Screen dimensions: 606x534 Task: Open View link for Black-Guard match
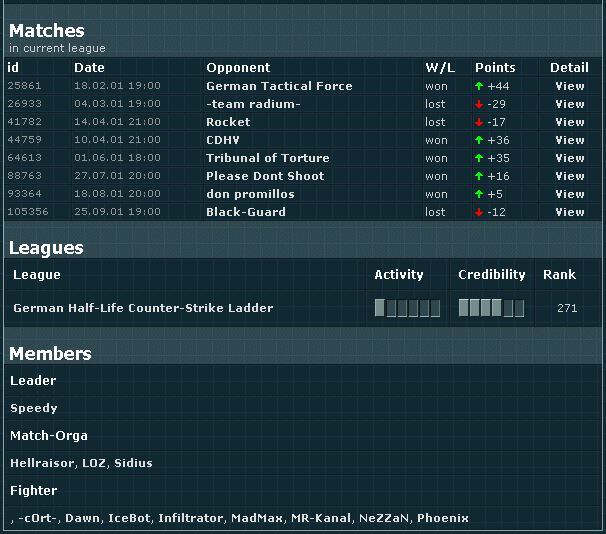(569, 212)
